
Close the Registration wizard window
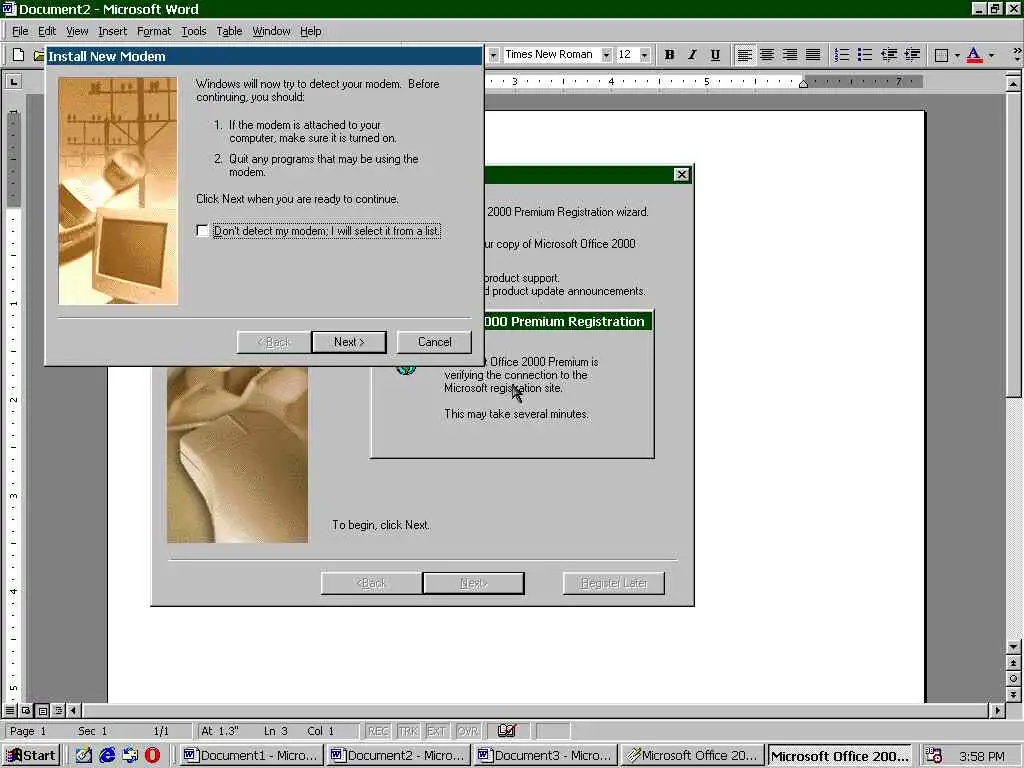click(681, 174)
